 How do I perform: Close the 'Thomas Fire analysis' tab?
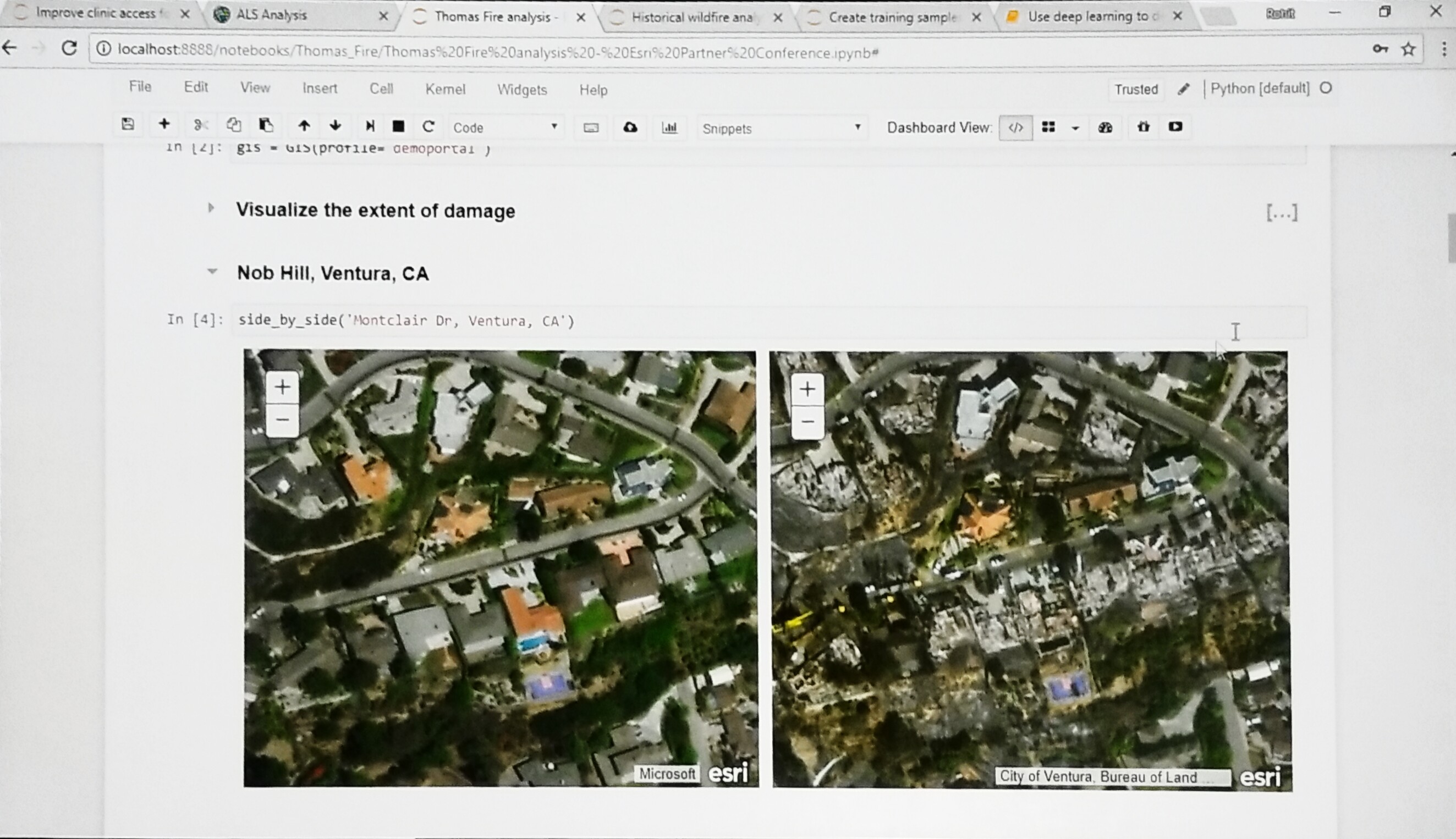[581, 17]
